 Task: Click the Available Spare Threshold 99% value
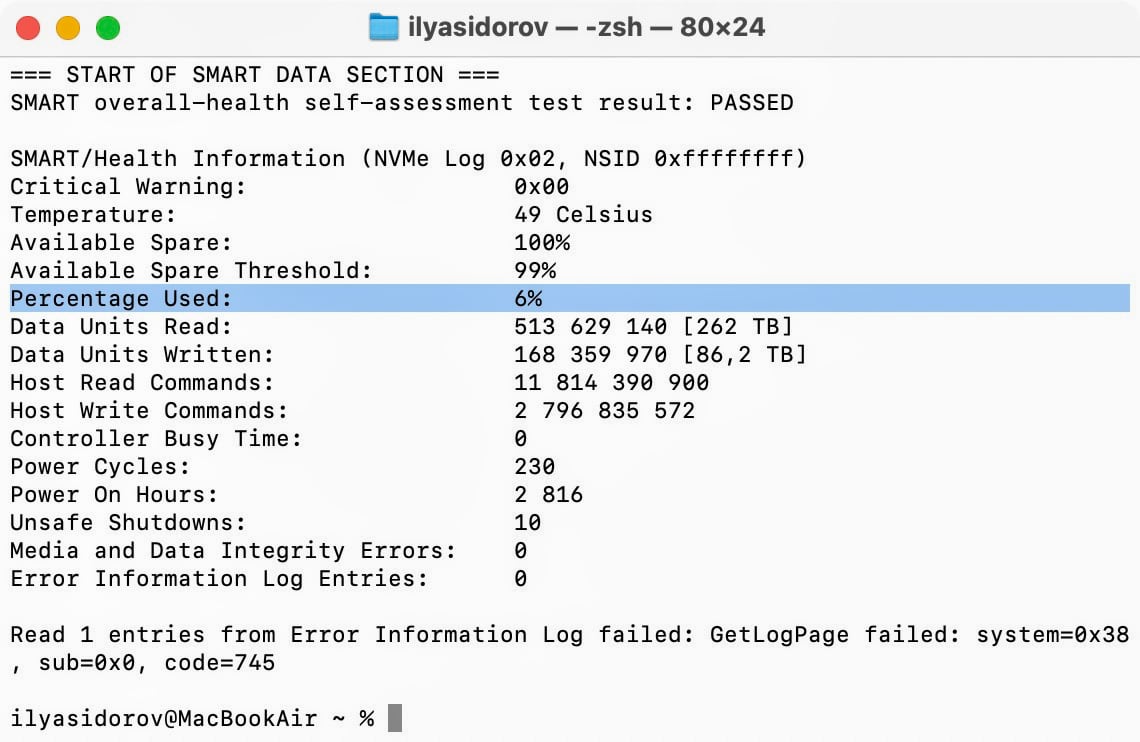[534, 270]
